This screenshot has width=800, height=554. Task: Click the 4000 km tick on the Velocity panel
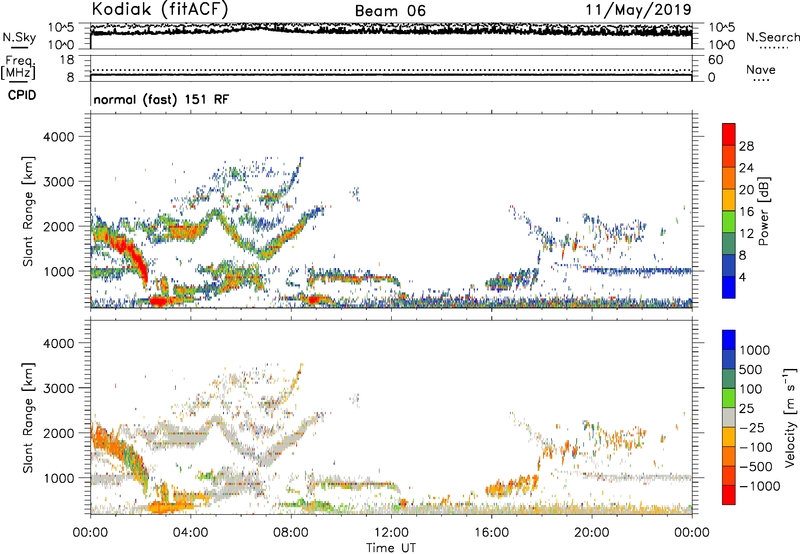[58, 343]
